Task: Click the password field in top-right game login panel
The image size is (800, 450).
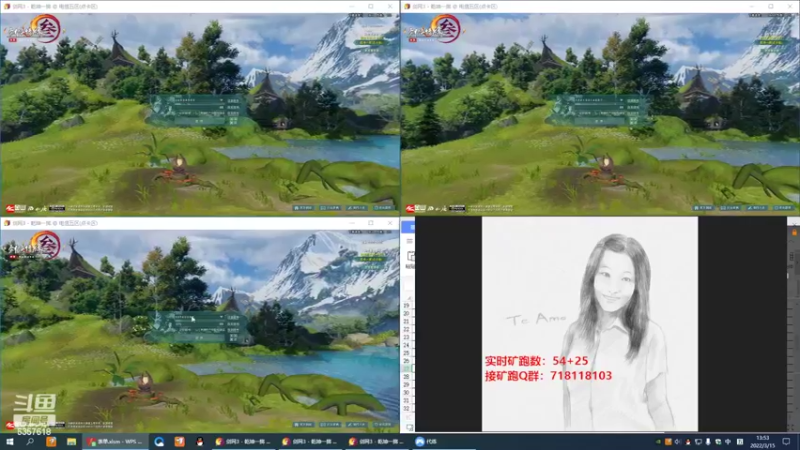Action: pos(599,107)
